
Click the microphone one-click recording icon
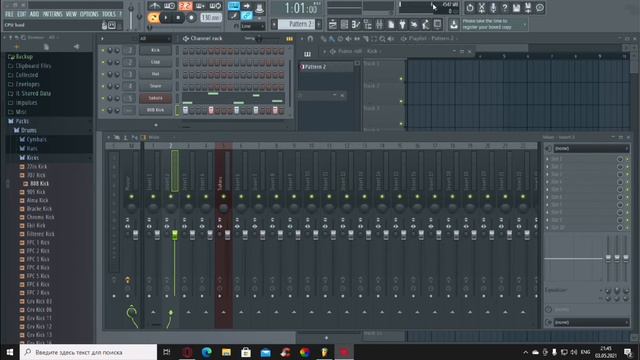point(493,7)
